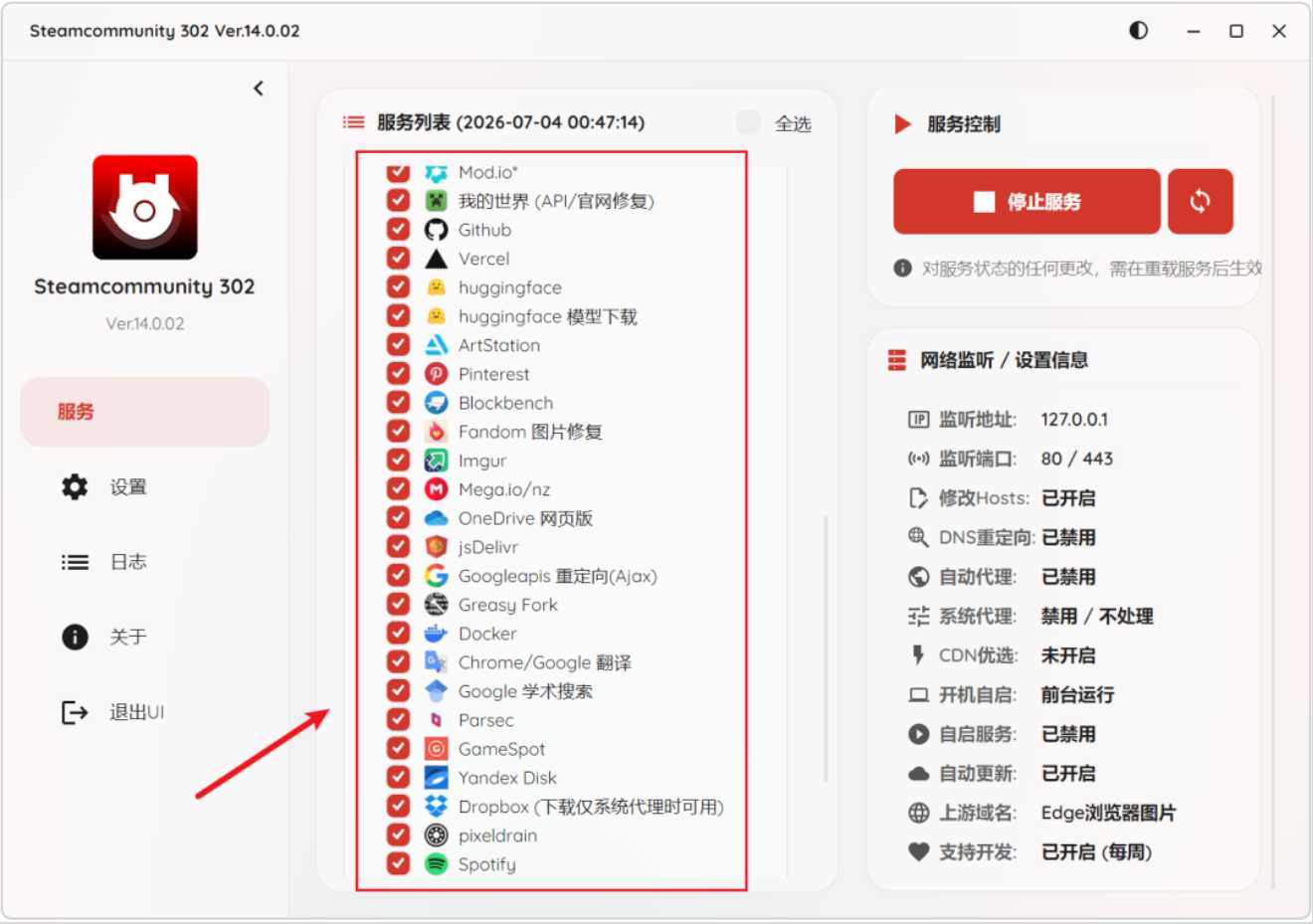Click the CDN优选 lightning bolt icon

[918, 655]
